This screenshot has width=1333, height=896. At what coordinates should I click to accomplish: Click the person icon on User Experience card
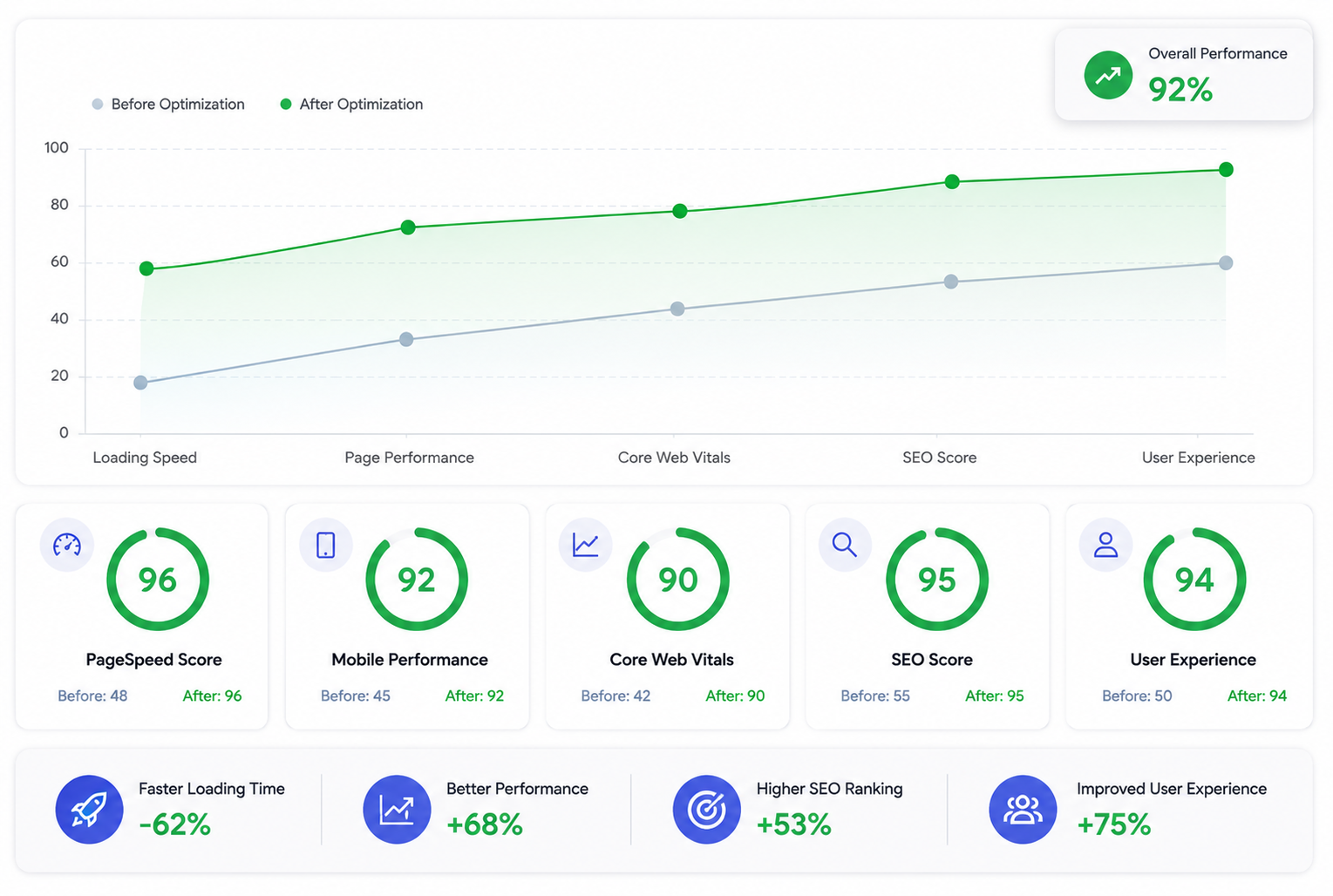click(x=1105, y=545)
